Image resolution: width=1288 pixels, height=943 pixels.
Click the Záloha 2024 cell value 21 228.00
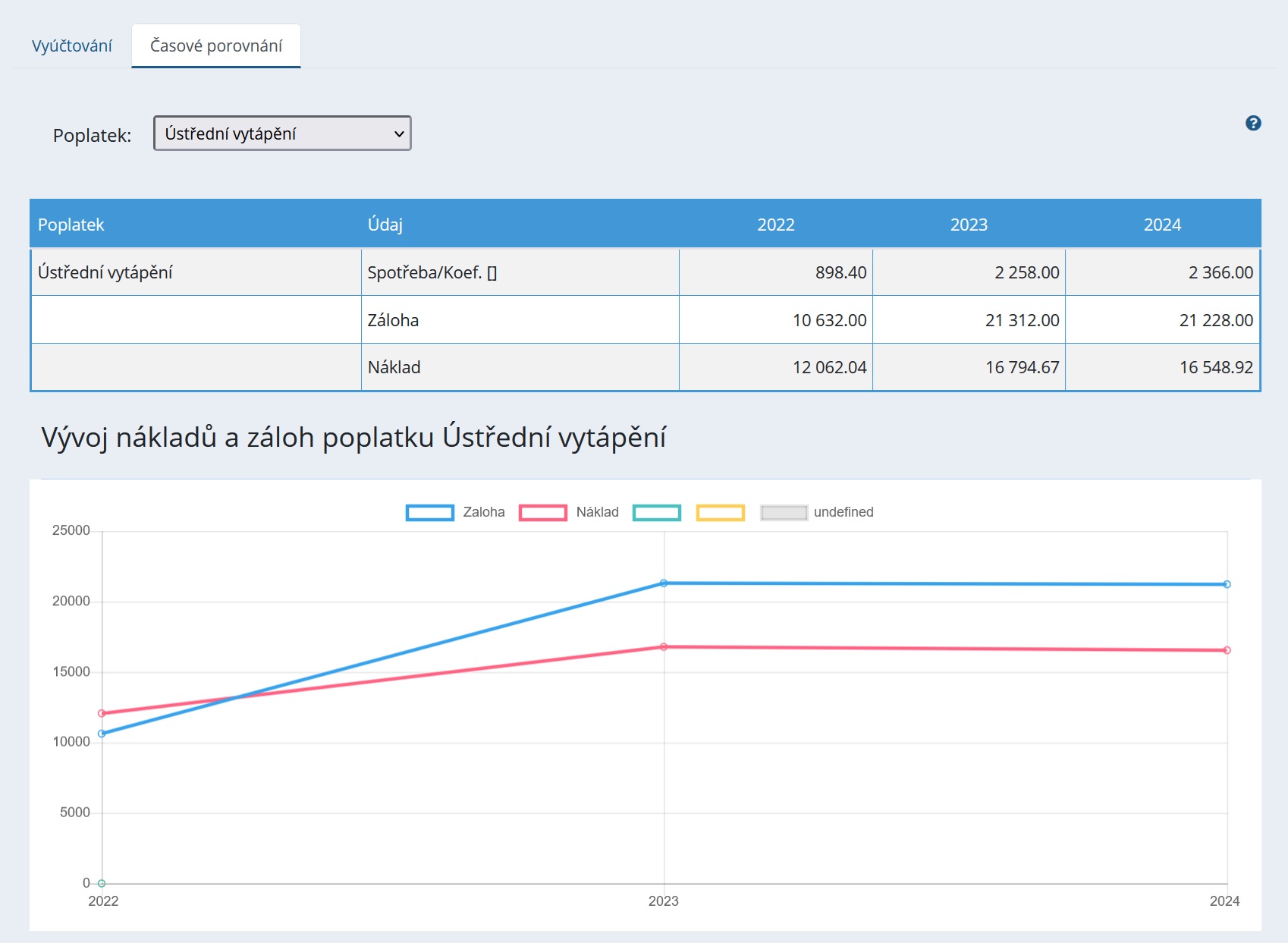[x=1215, y=320]
